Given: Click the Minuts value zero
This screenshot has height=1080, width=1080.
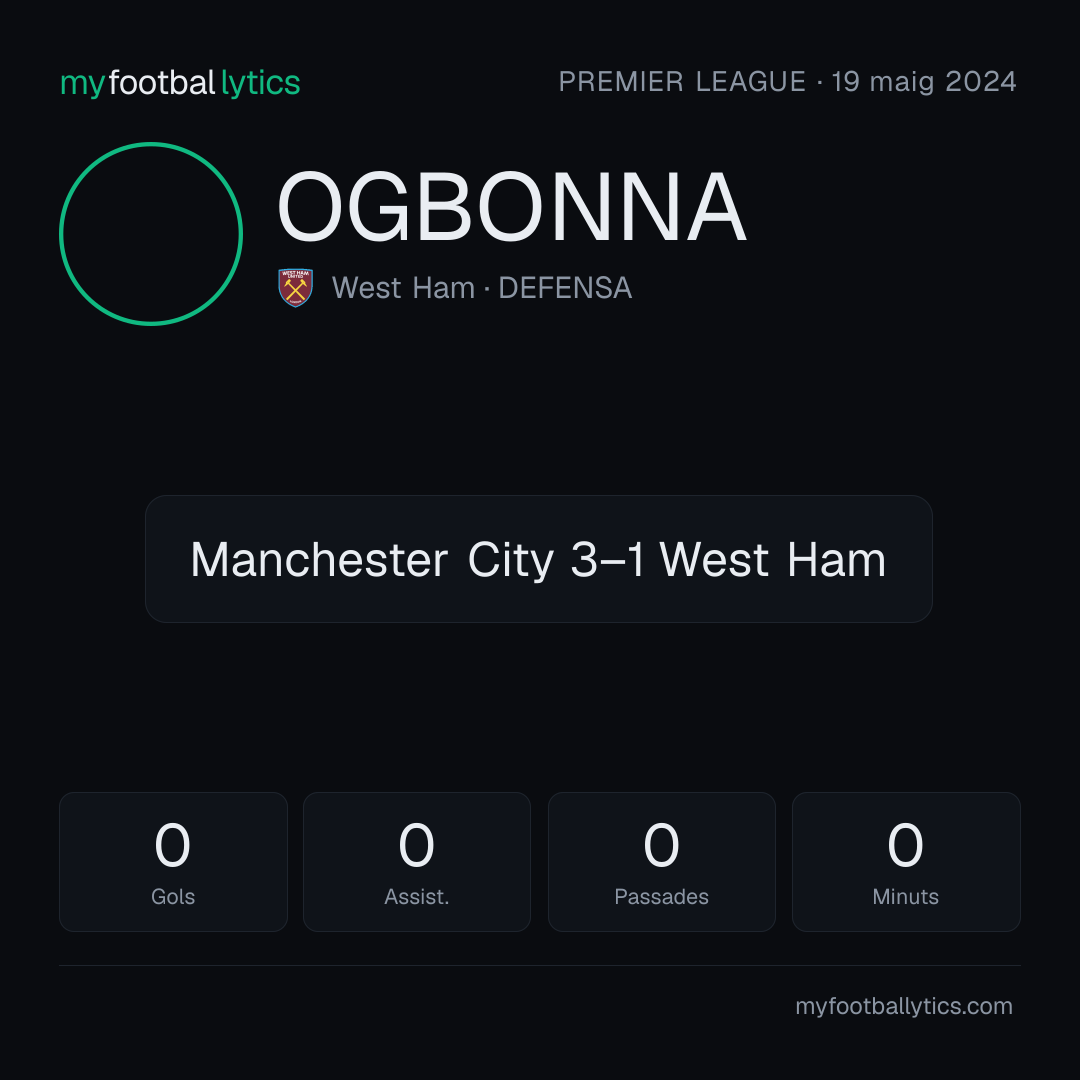Looking at the screenshot, I should (905, 845).
